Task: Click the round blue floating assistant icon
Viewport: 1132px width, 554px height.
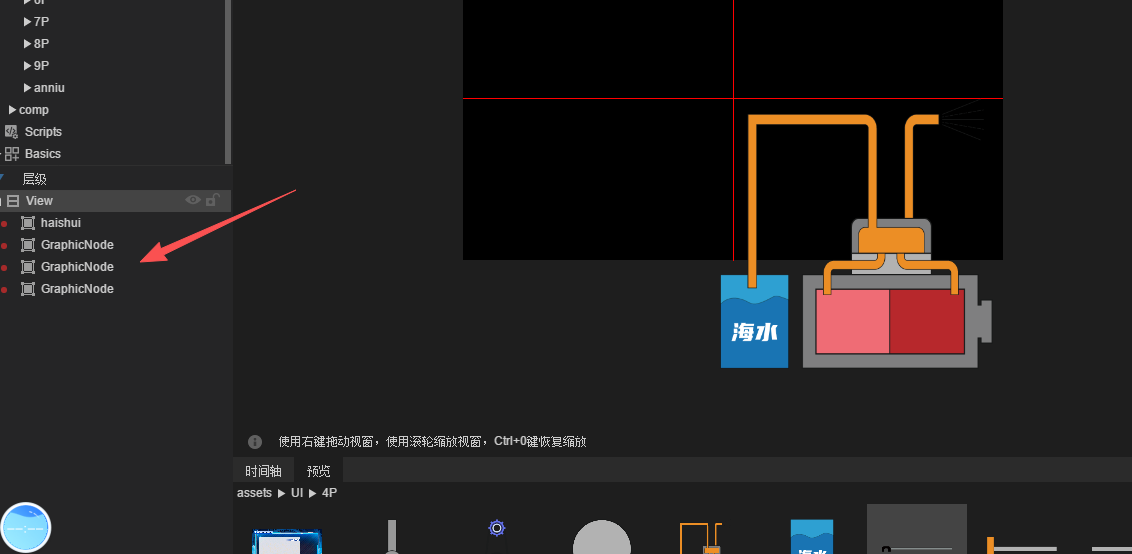Action: coord(25,527)
